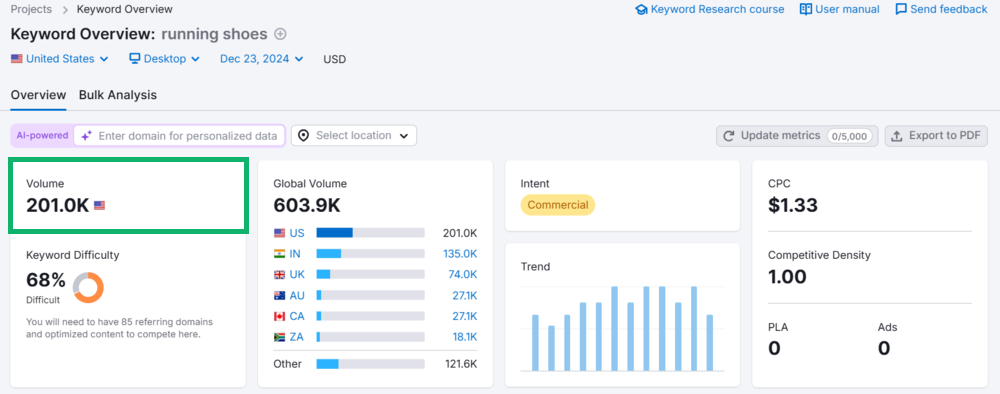Click the 0/5,000 metrics counter
The height and width of the screenshot is (394, 1000).
pyautogui.click(x=849, y=136)
